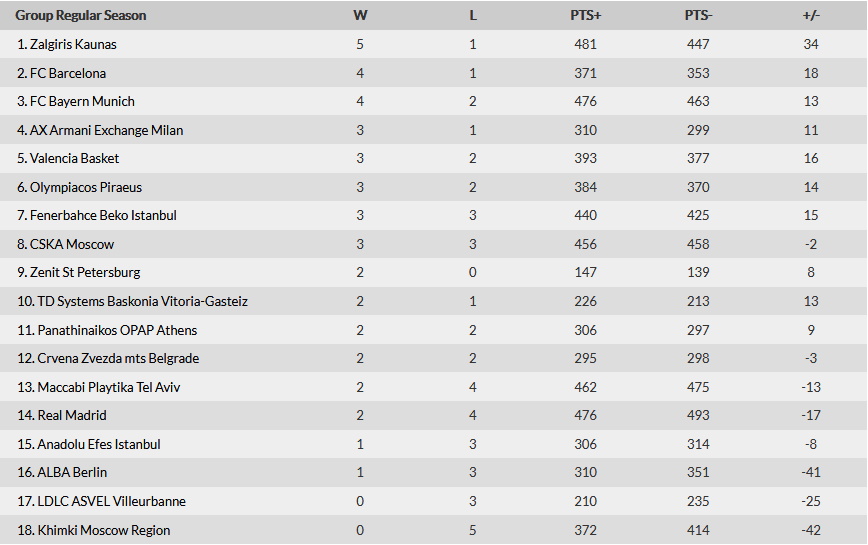Sort table by +/- column header
Image resolution: width=868 pixels, height=545 pixels.
coord(811,15)
